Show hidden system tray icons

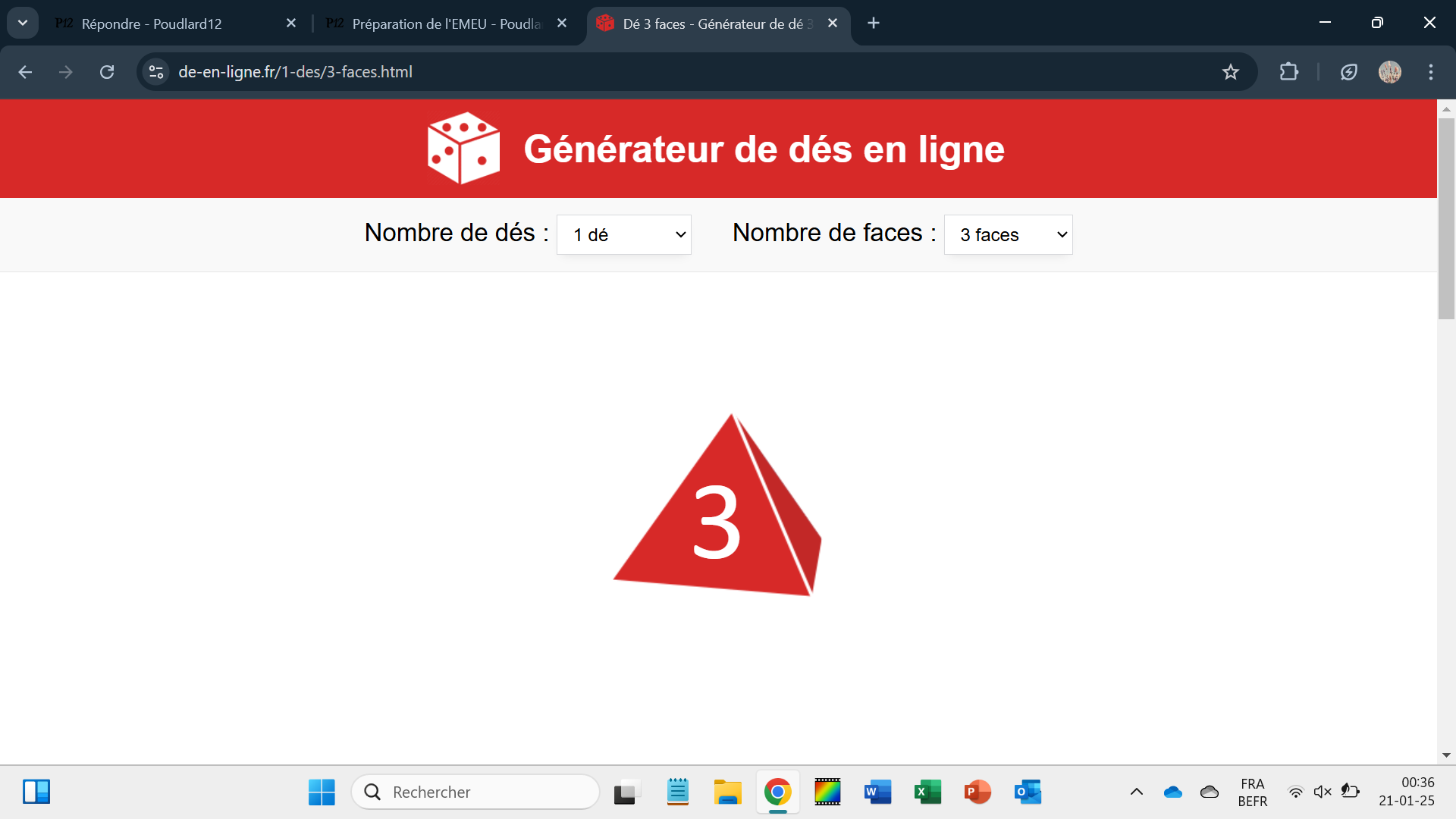click(x=1136, y=792)
